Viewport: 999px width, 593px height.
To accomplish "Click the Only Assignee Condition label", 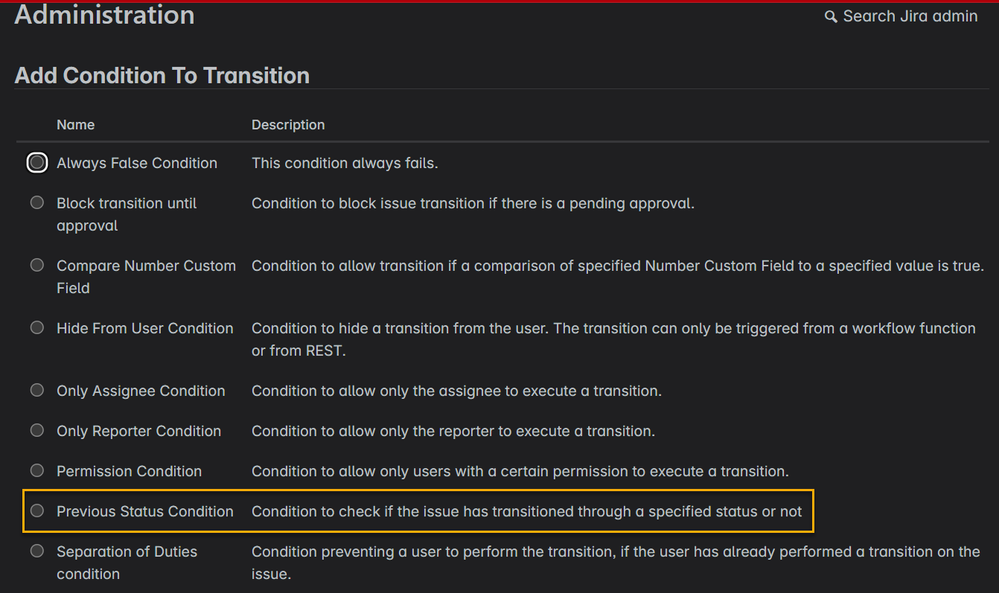I will [x=141, y=391].
